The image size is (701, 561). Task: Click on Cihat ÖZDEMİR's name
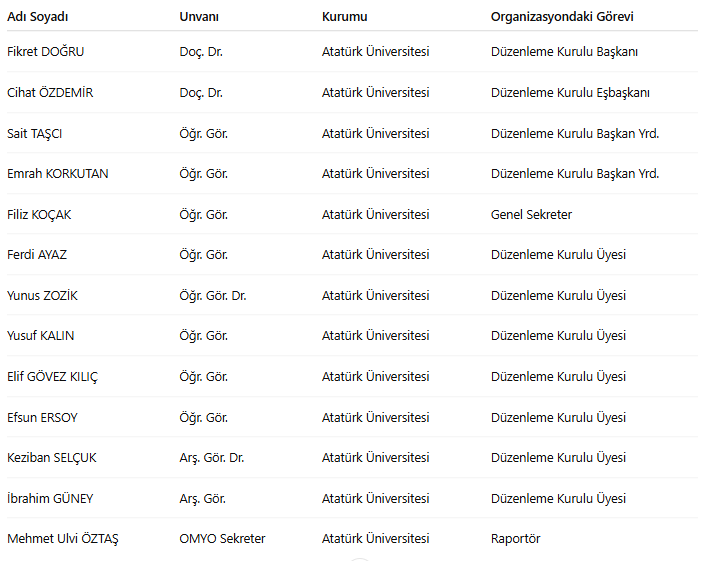click(50, 93)
